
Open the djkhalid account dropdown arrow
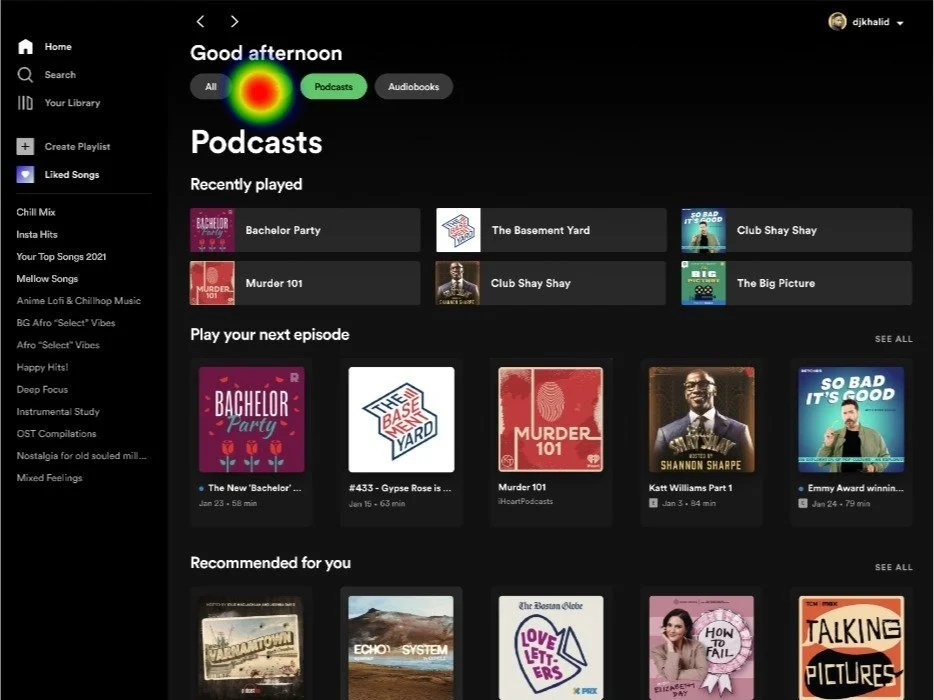[x=900, y=23]
